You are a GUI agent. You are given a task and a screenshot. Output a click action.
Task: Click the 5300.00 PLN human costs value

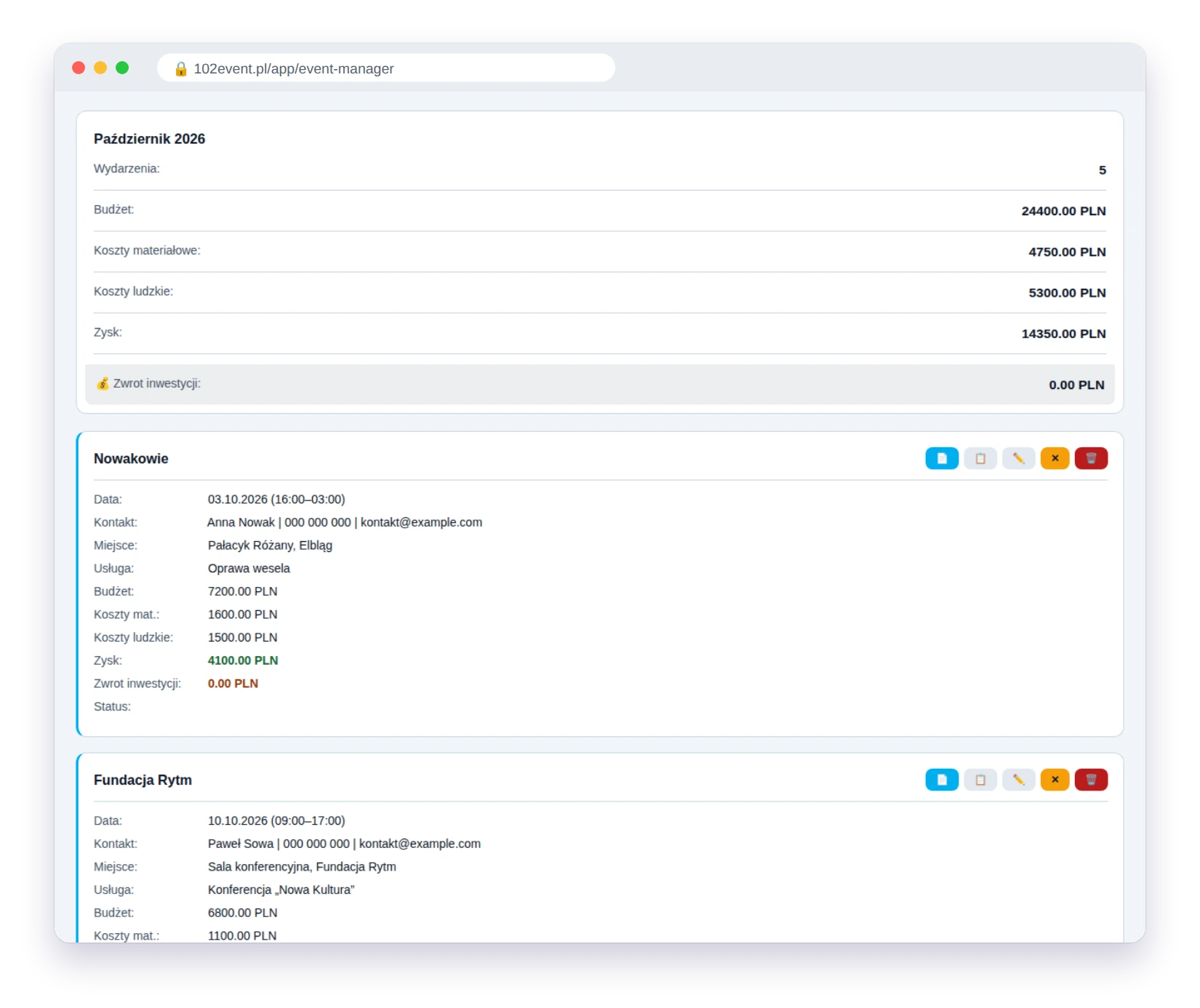[1067, 292]
